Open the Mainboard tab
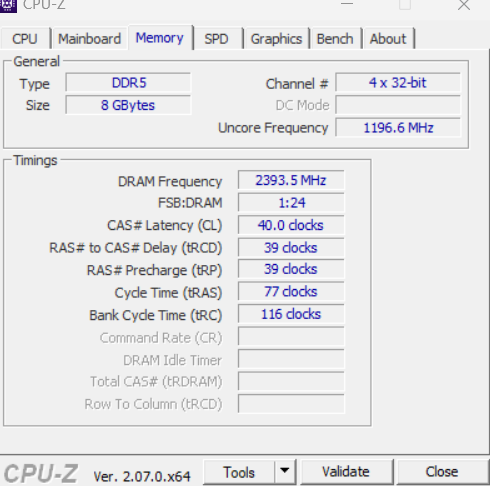 click(x=89, y=39)
